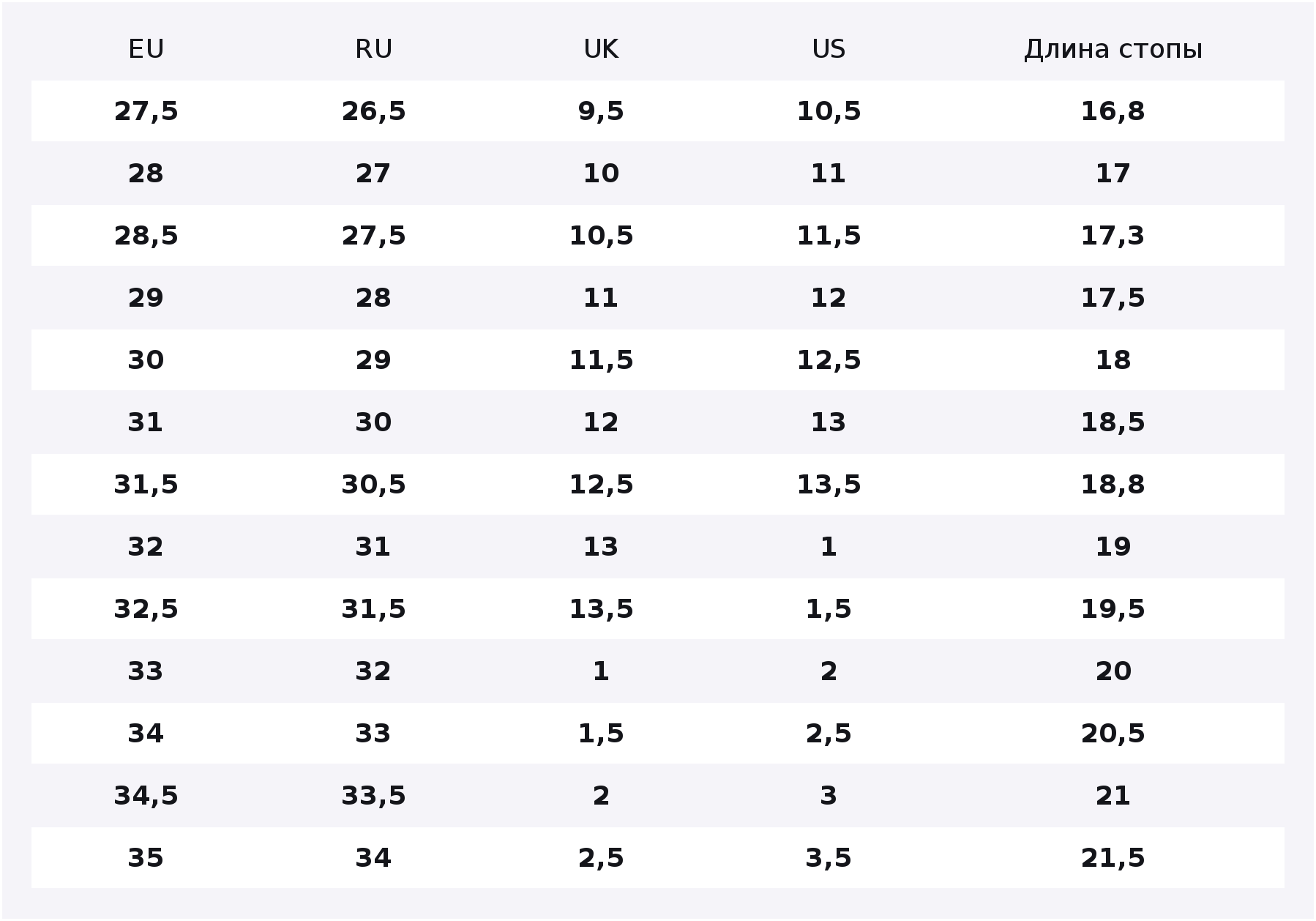Click RU size 26,5 cell

click(373, 111)
